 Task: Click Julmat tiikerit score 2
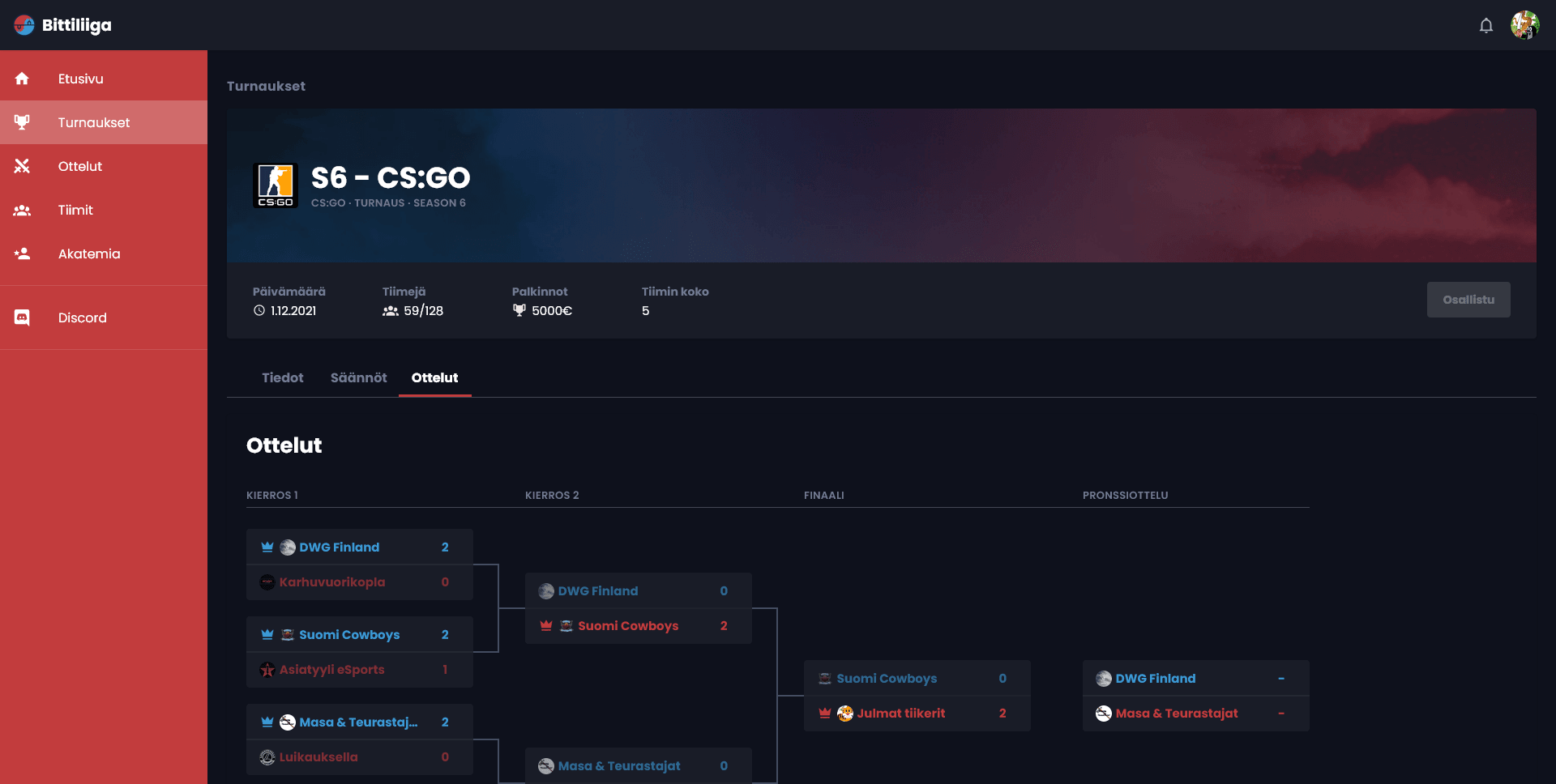[x=1002, y=713]
